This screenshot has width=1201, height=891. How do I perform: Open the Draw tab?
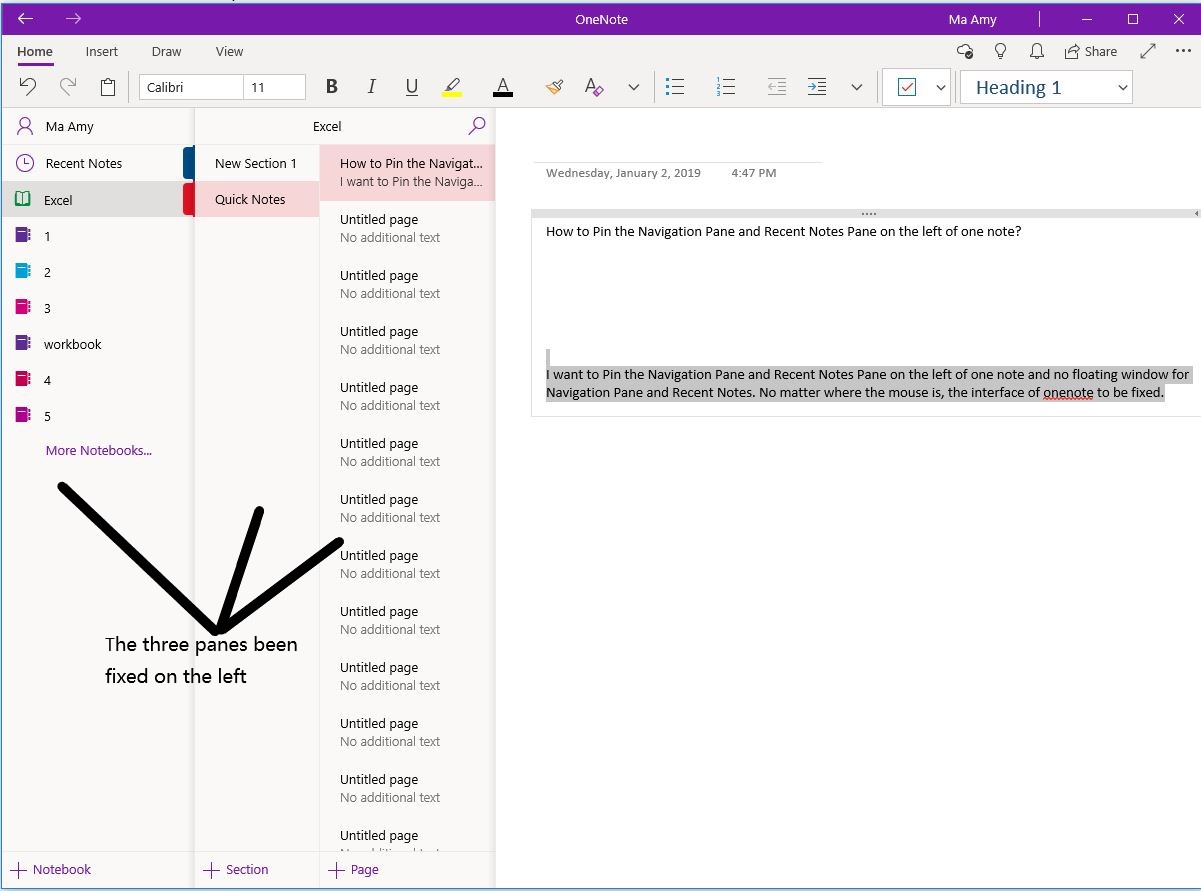(167, 51)
